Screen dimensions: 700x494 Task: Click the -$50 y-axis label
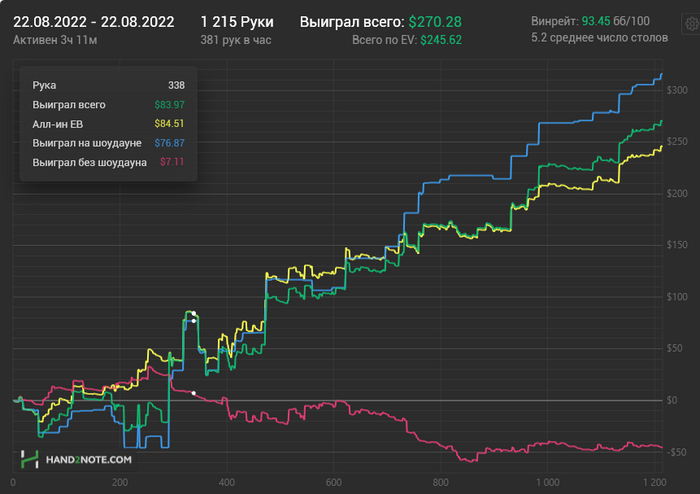[x=676, y=452]
